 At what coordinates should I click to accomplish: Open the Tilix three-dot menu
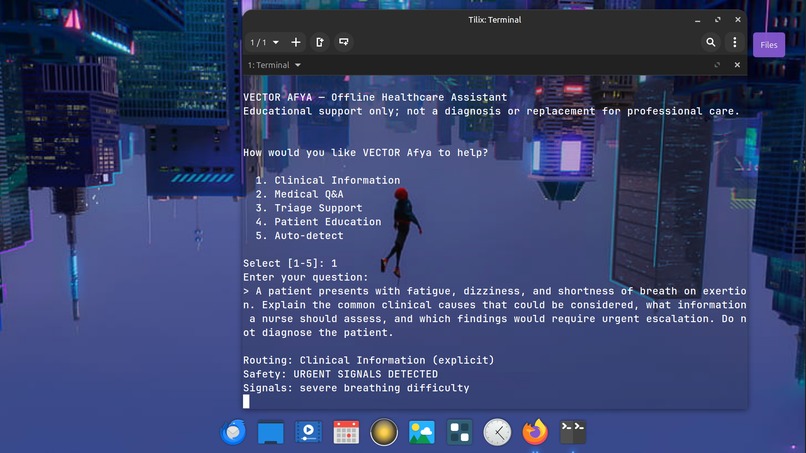735,42
